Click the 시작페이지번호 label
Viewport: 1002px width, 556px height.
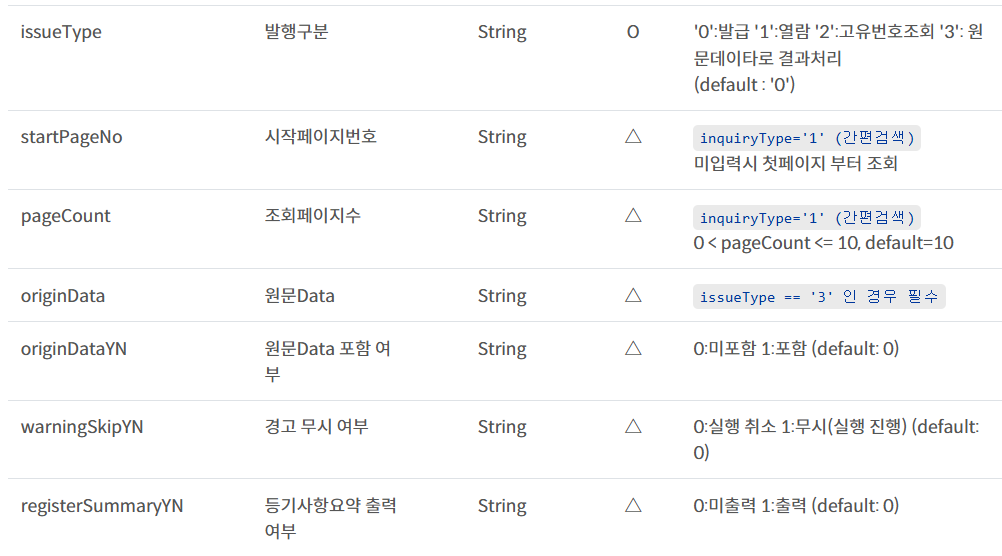point(314,137)
